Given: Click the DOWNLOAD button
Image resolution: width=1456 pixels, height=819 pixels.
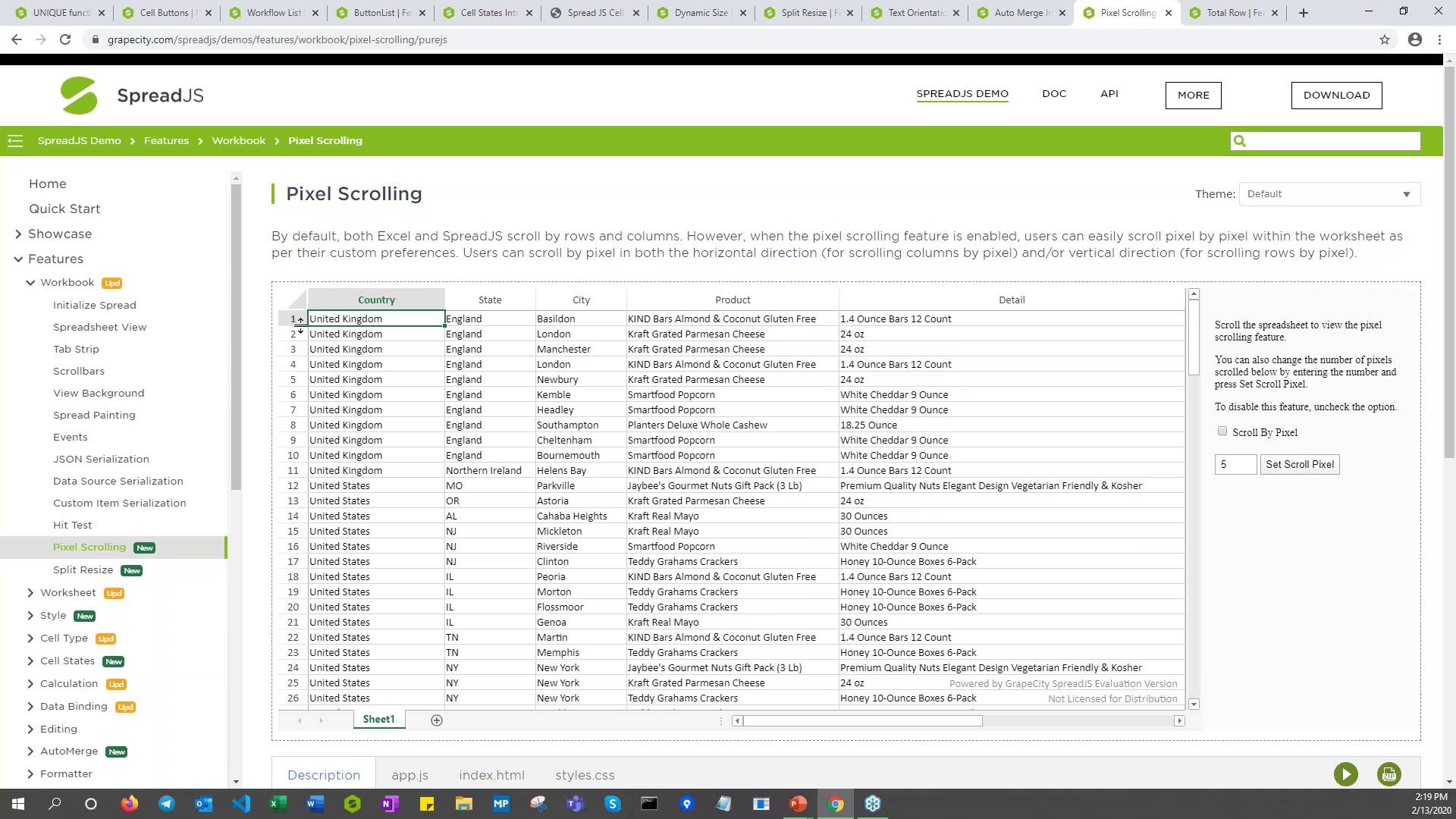Looking at the screenshot, I should coord(1336,96).
